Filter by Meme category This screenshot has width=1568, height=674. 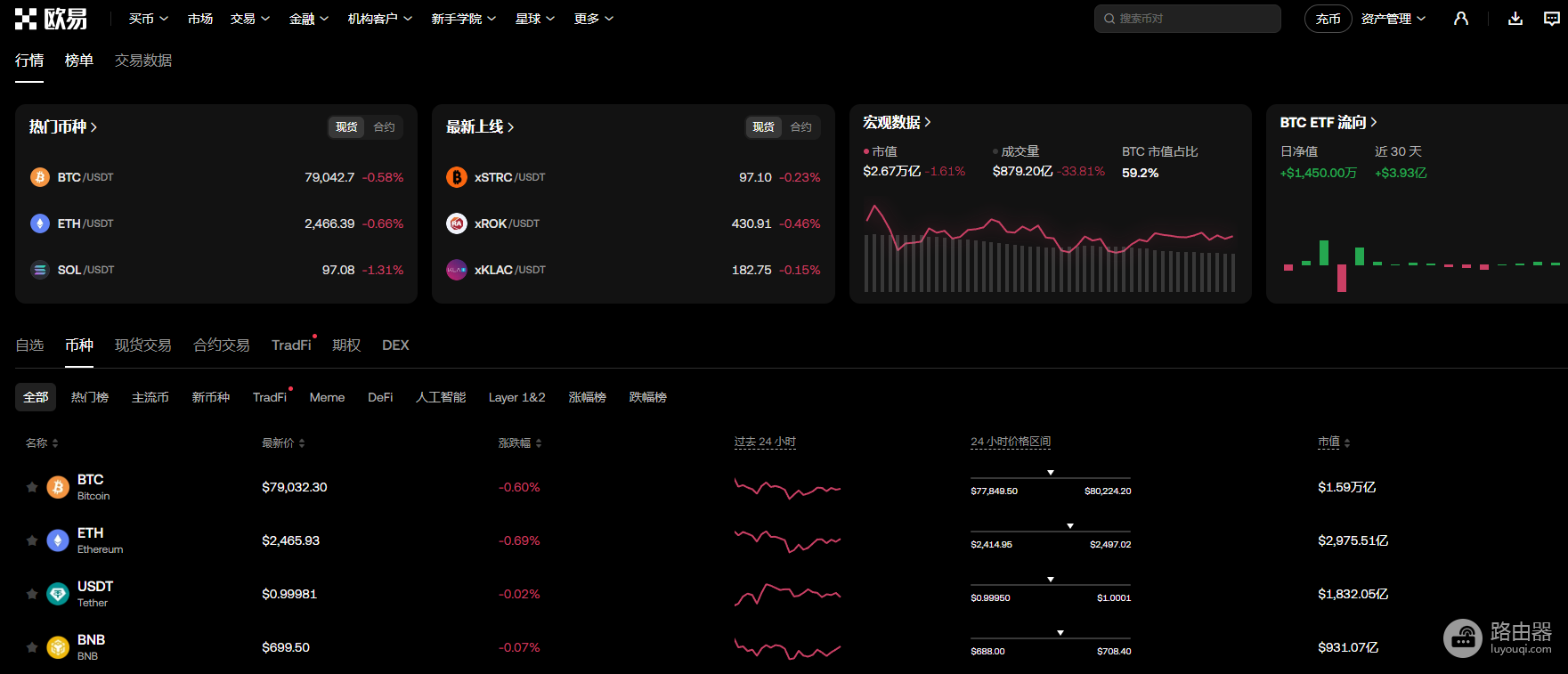(x=327, y=397)
